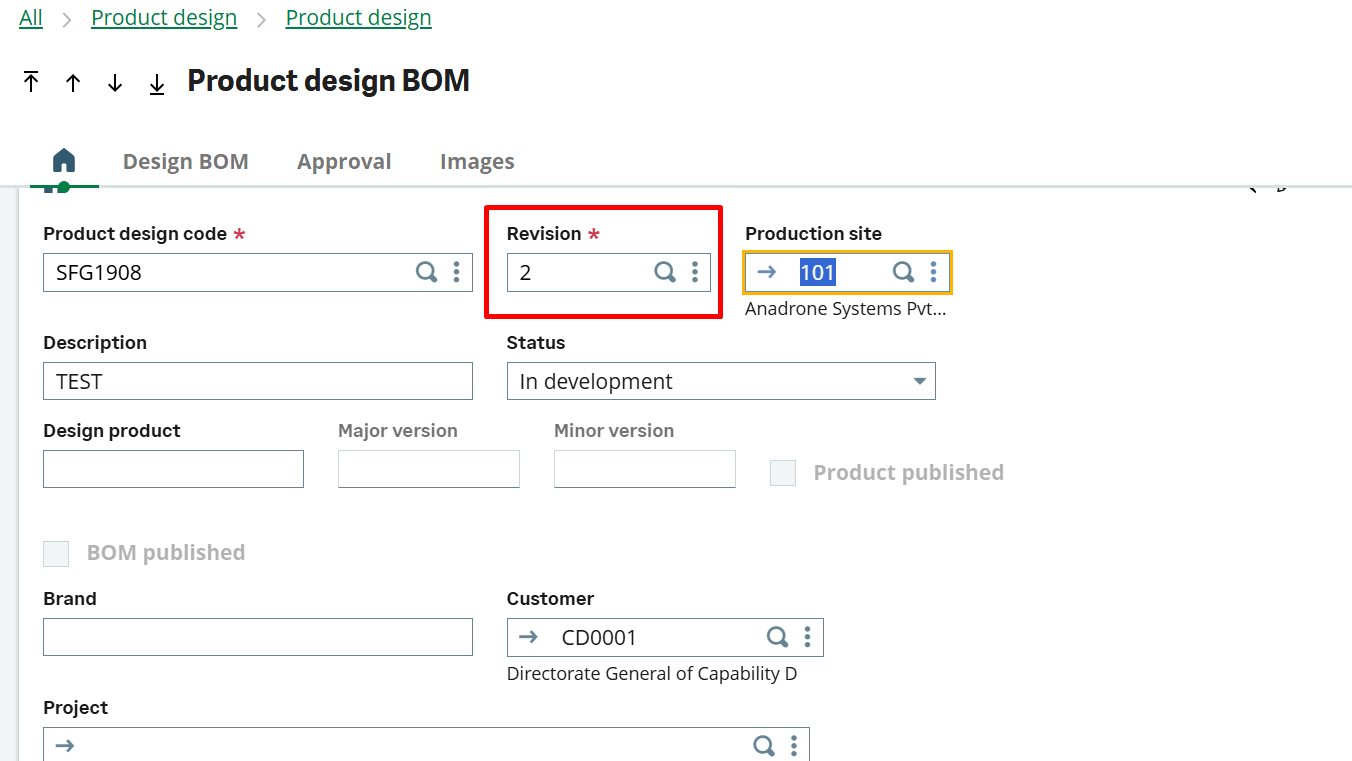Viewport: 1352px width, 761px height.
Task: Click Directorate General of Capability D text
Action: coord(652,674)
